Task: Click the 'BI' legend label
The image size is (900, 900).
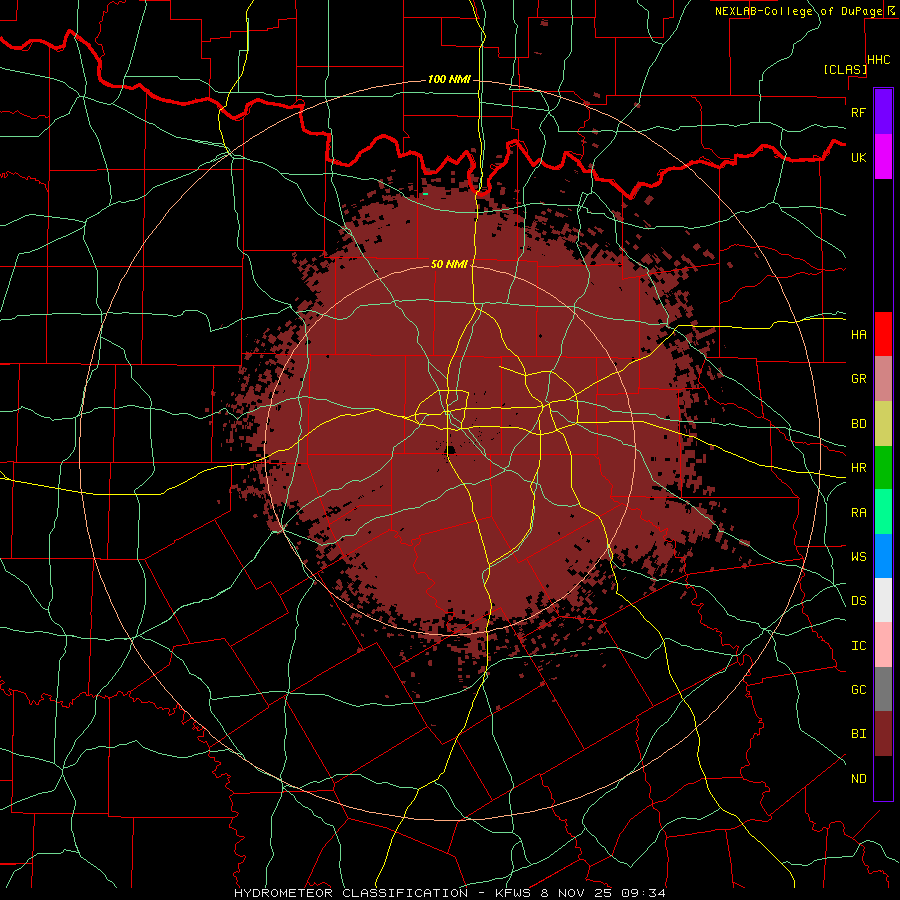Action: (x=858, y=734)
